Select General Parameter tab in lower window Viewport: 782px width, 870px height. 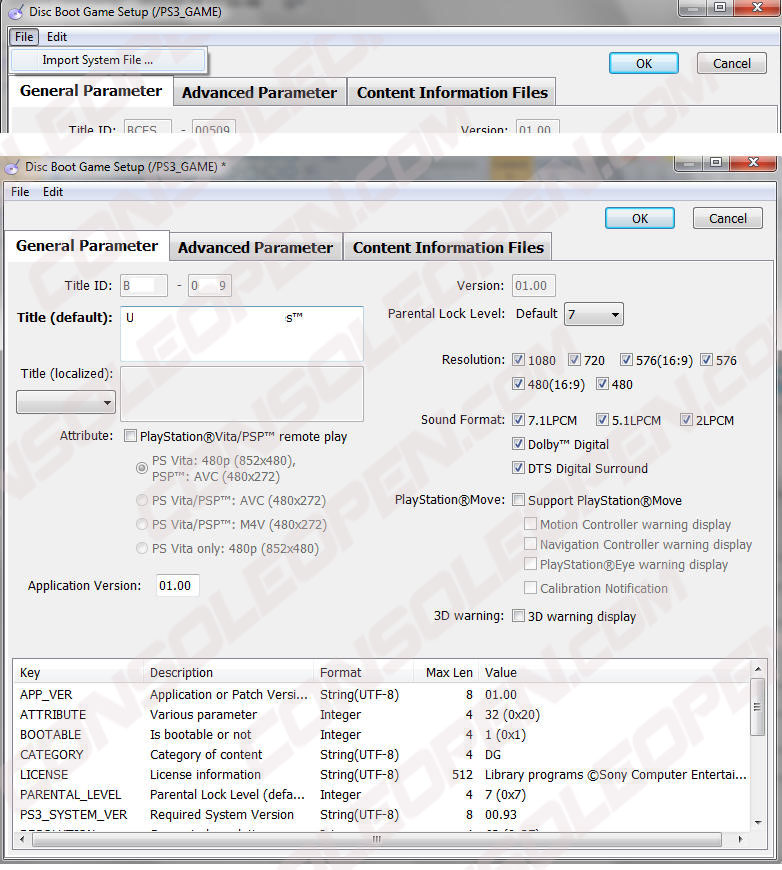point(87,246)
